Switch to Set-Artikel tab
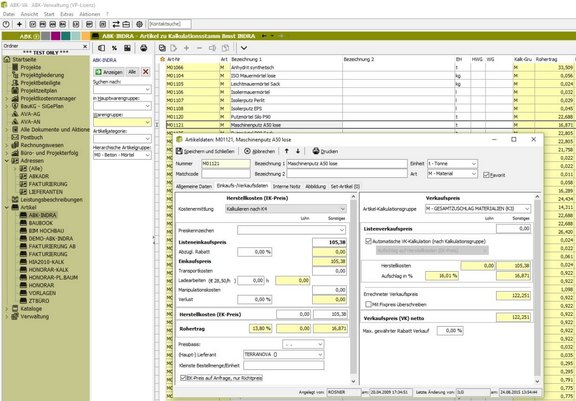 pos(345,186)
